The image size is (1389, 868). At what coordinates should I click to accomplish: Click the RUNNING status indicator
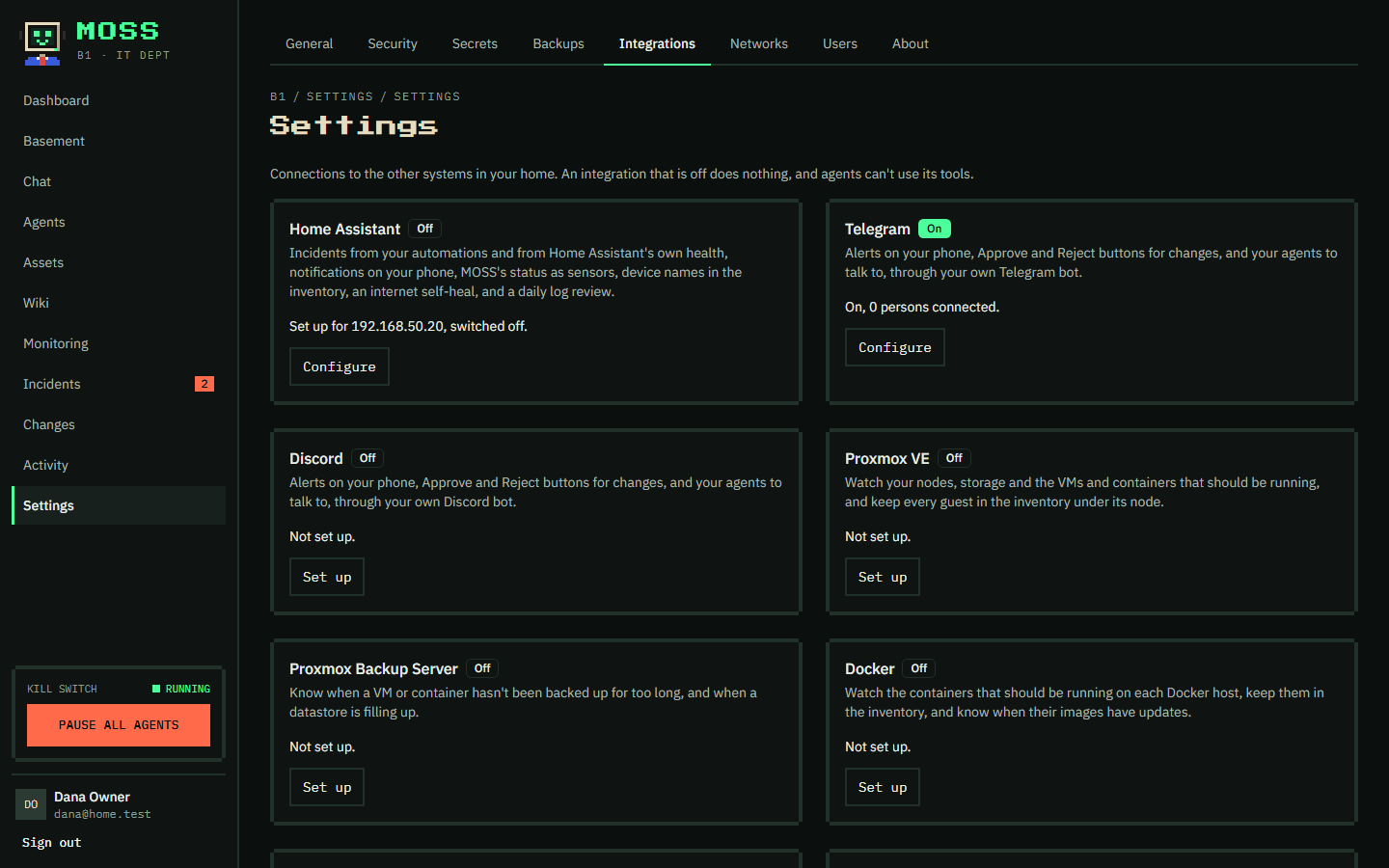(x=181, y=689)
